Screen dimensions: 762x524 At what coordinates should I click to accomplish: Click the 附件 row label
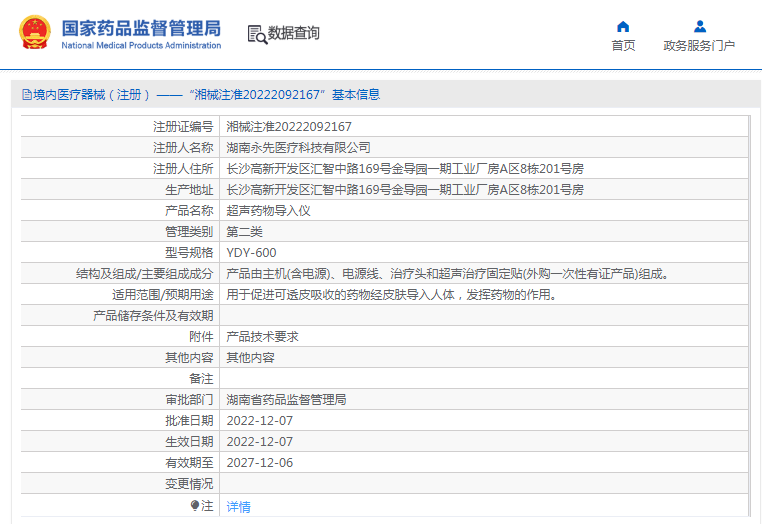(201, 336)
